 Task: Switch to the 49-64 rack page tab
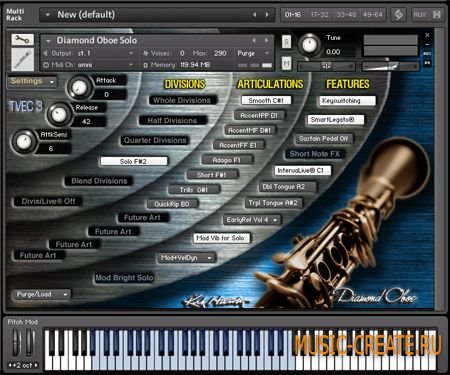tap(372, 15)
